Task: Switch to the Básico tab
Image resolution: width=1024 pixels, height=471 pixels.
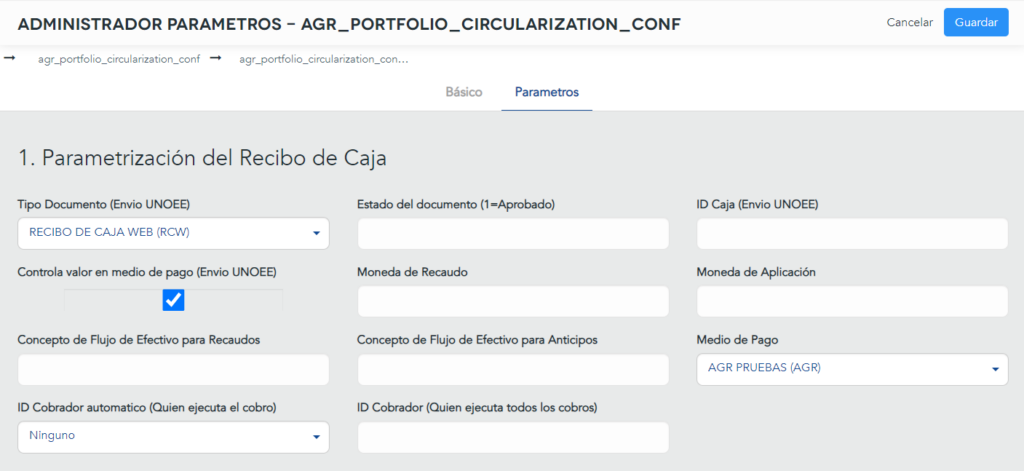Action: [464, 92]
